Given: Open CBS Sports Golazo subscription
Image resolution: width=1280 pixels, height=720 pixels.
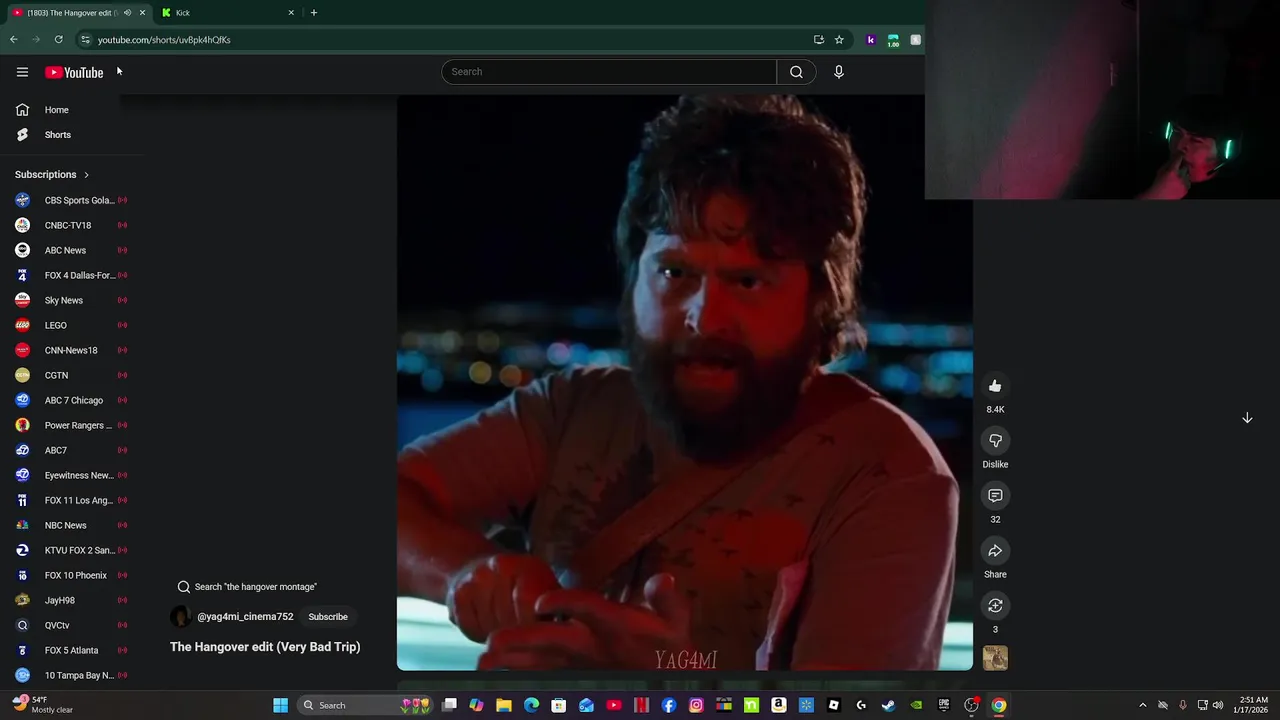Looking at the screenshot, I should click(70, 200).
